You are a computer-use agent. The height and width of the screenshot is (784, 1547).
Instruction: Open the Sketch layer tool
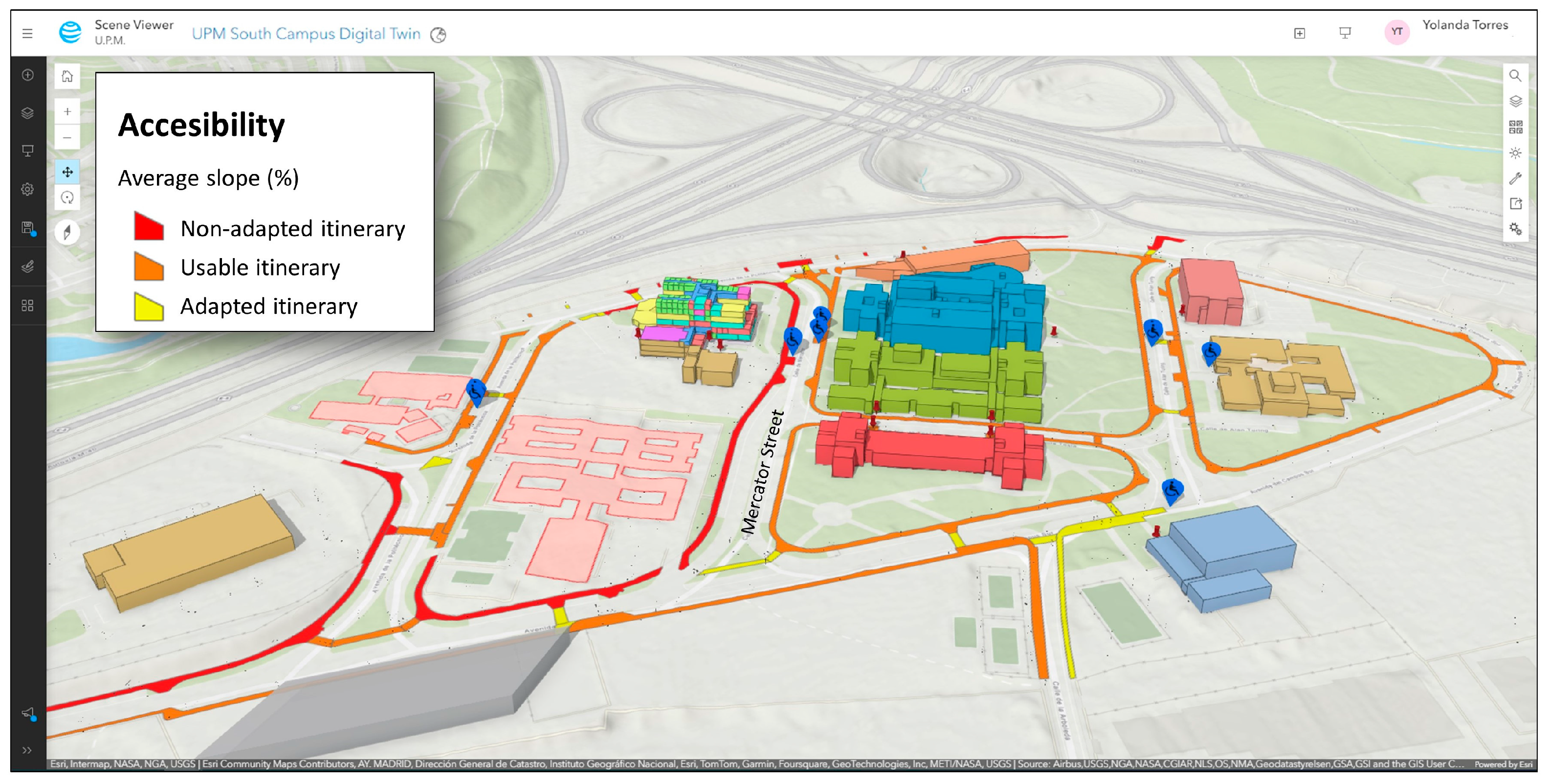[27, 266]
